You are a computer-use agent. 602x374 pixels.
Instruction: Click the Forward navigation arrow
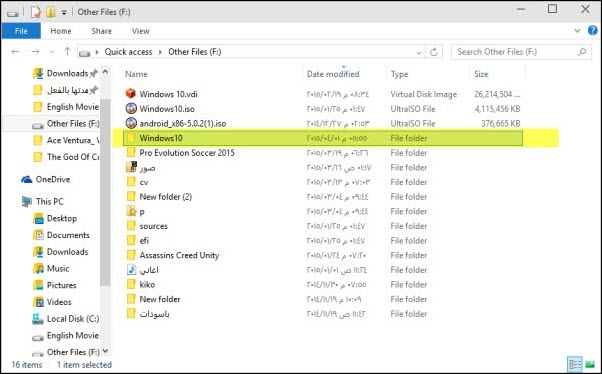[x=35, y=51]
